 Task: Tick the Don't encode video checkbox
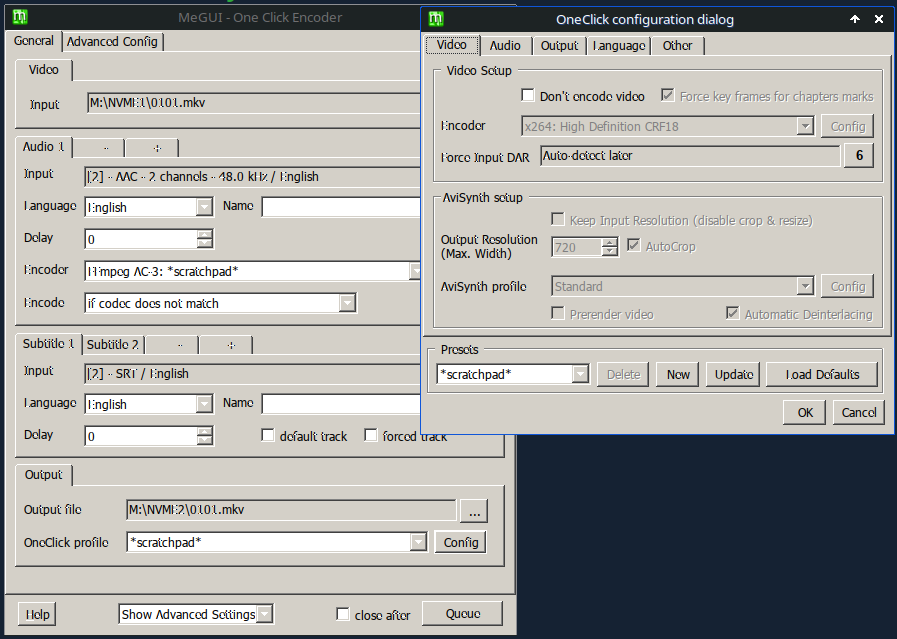tap(527, 96)
